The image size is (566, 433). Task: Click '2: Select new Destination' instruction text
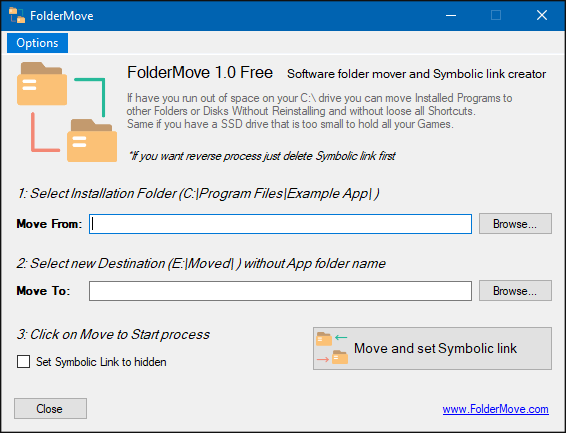click(201, 264)
